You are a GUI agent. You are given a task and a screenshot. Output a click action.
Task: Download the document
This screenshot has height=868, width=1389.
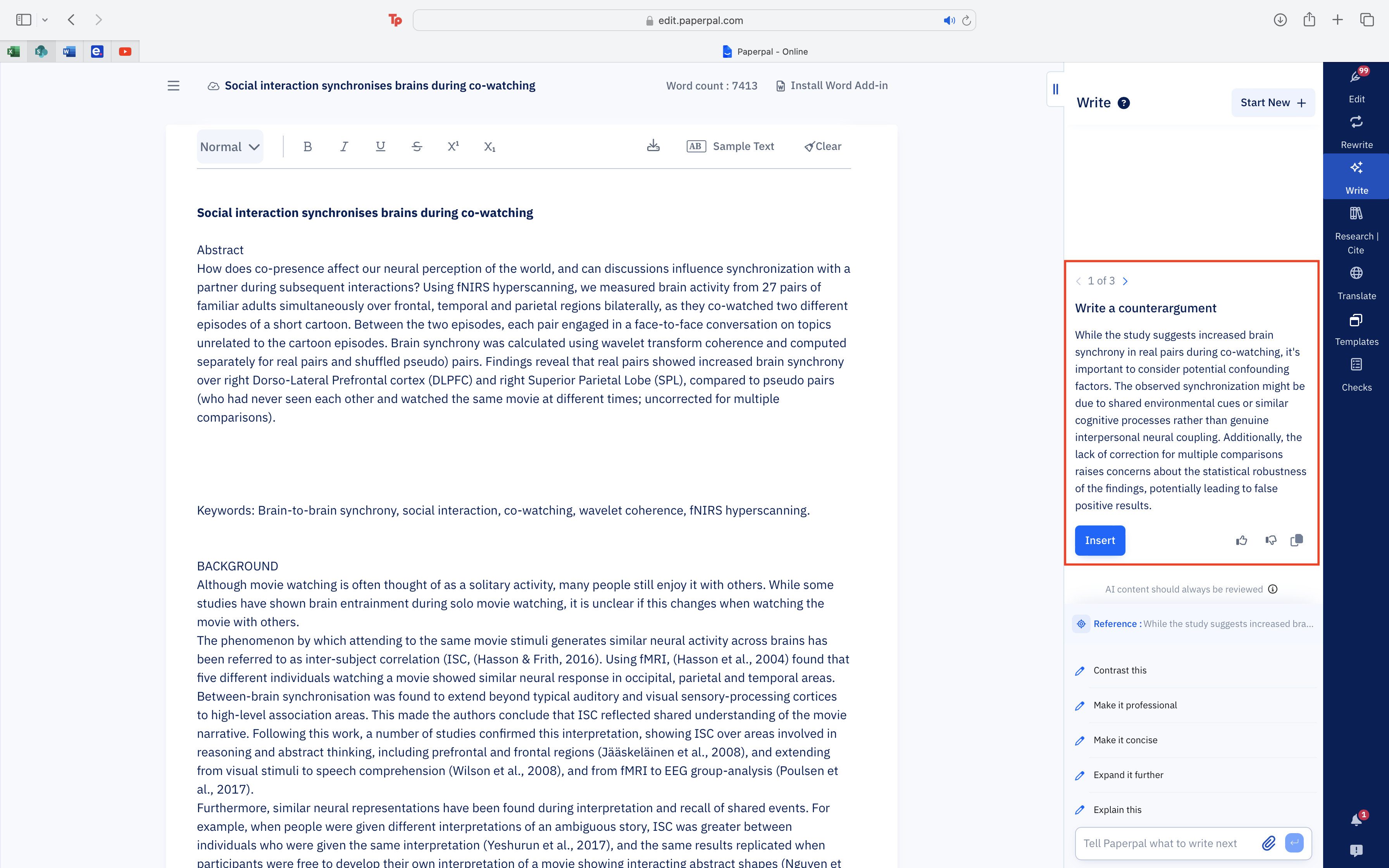tap(653, 146)
